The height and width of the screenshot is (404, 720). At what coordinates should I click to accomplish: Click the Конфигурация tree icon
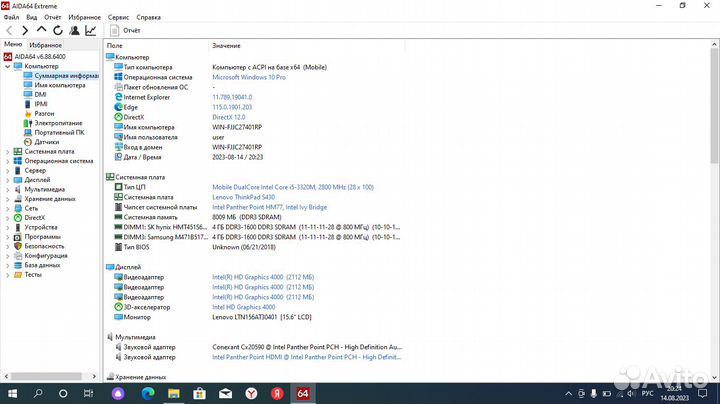coord(18,256)
